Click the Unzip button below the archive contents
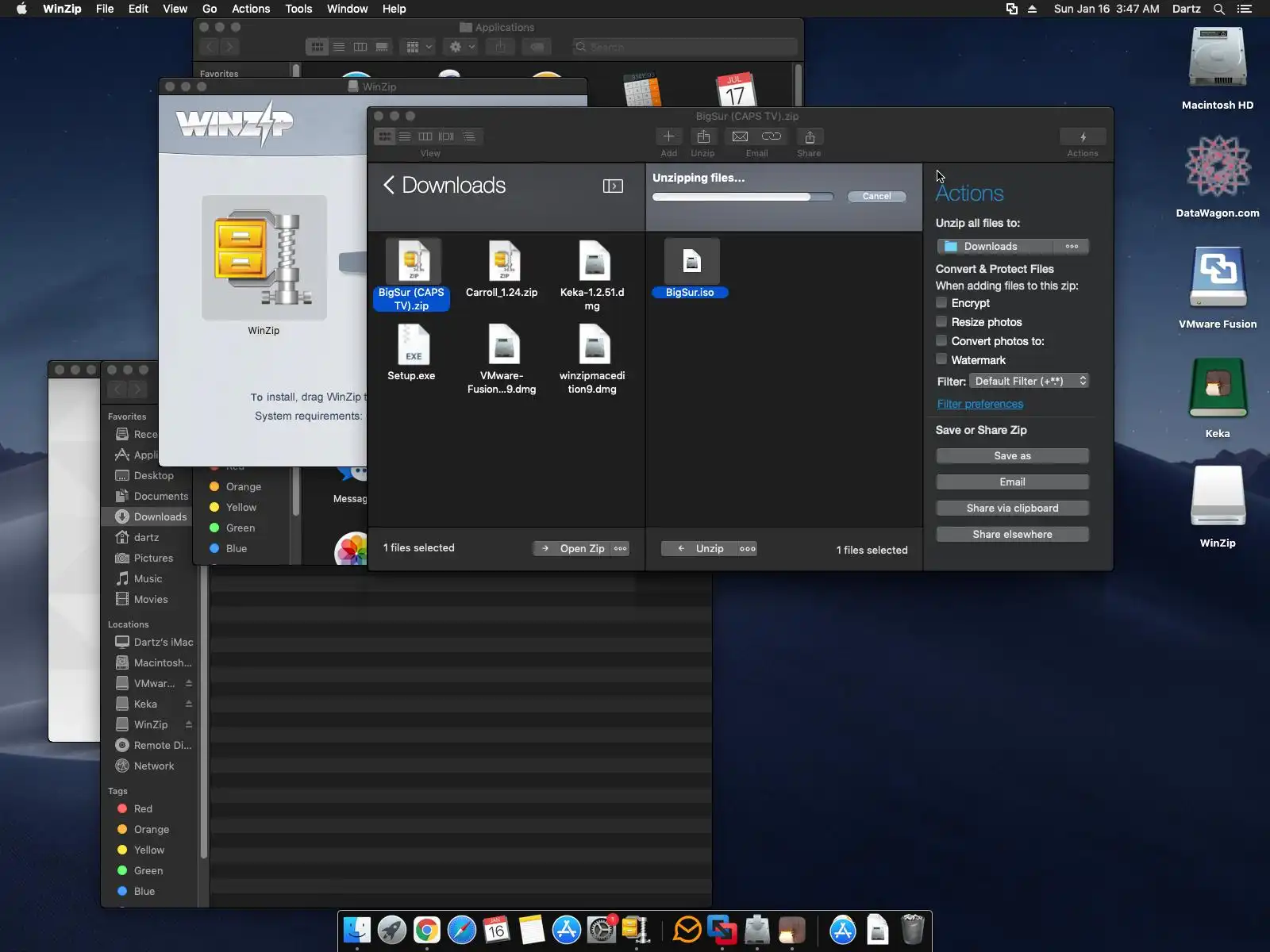Image resolution: width=1270 pixels, height=952 pixels. tap(699, 548)
